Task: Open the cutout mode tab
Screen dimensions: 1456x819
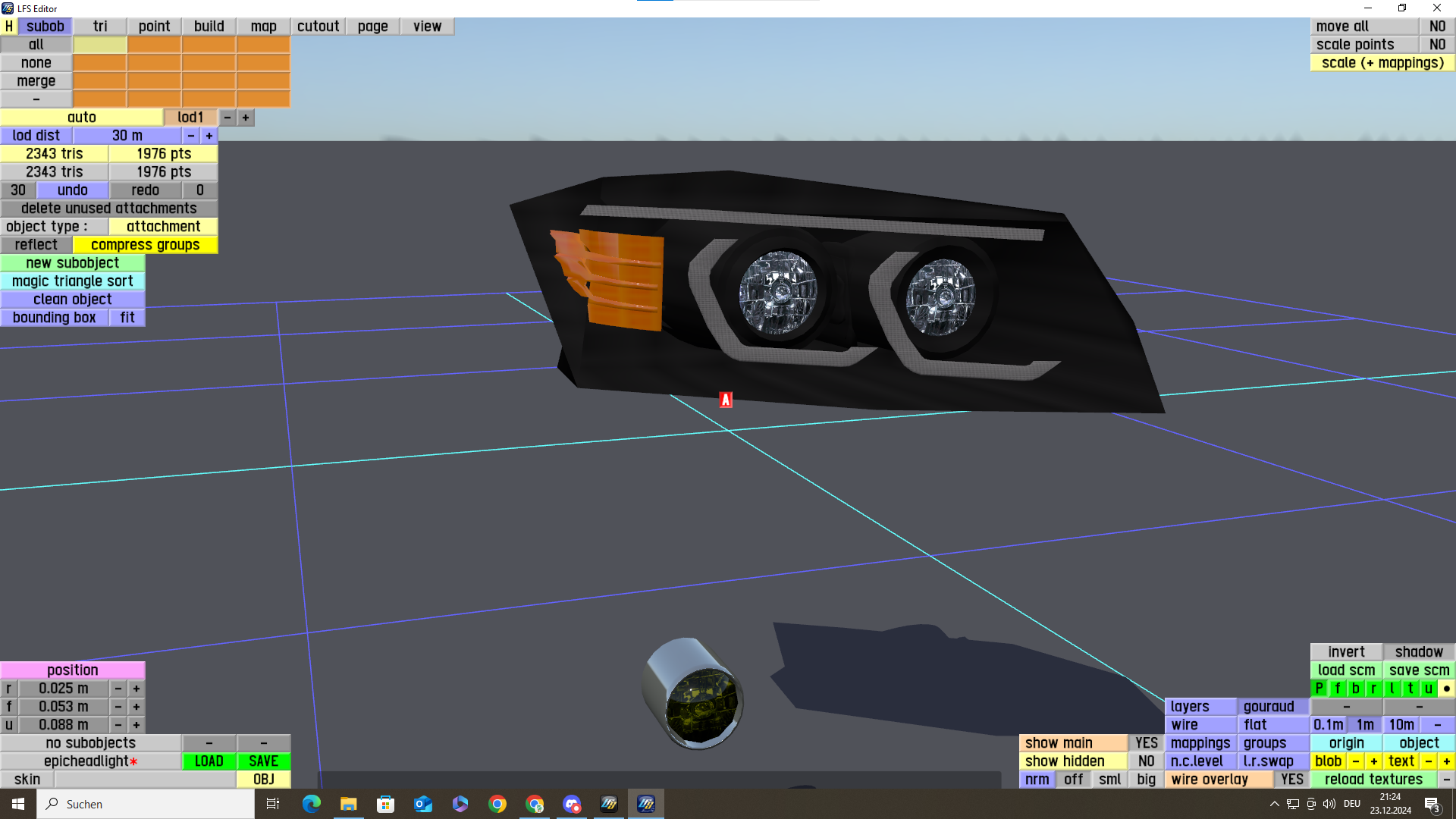Action: (x=318, y=26)
